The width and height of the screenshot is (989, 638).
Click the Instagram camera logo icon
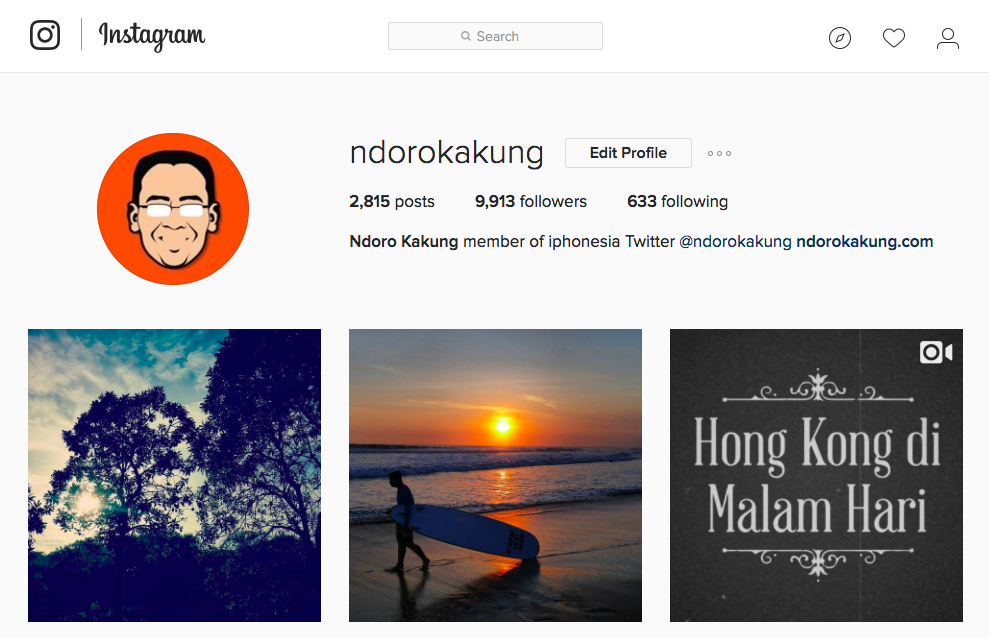coord(45,35)
